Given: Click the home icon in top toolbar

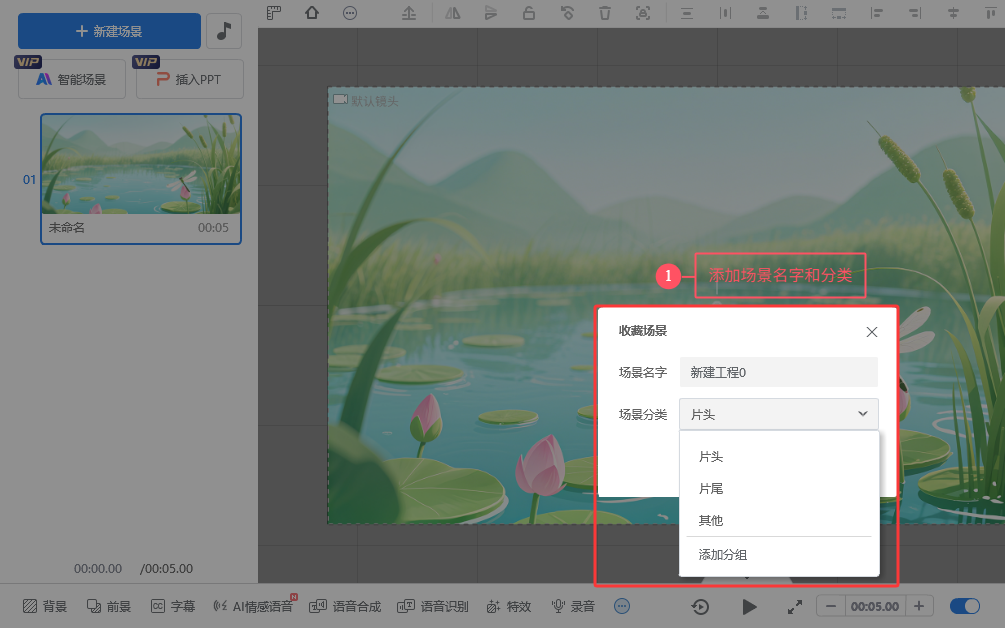Looking at the screenshot, I should [312, 13].
